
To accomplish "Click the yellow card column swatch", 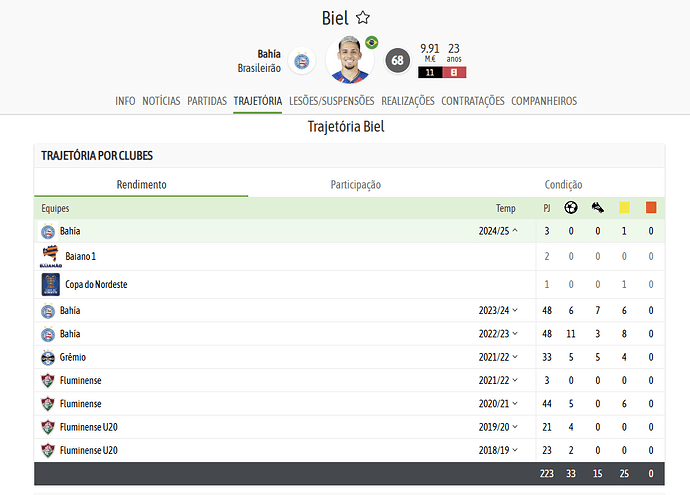I will 624,207.
